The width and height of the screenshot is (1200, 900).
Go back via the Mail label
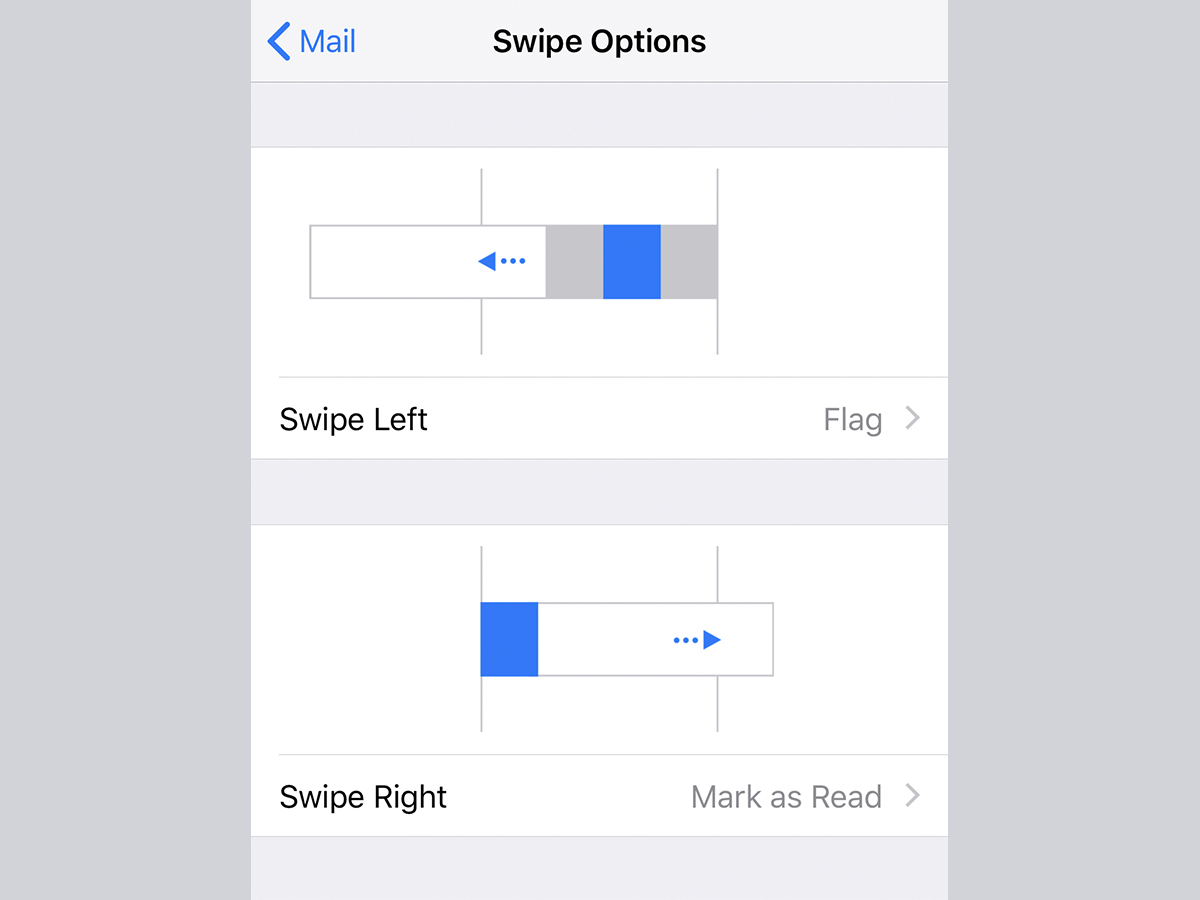[327, 42]
